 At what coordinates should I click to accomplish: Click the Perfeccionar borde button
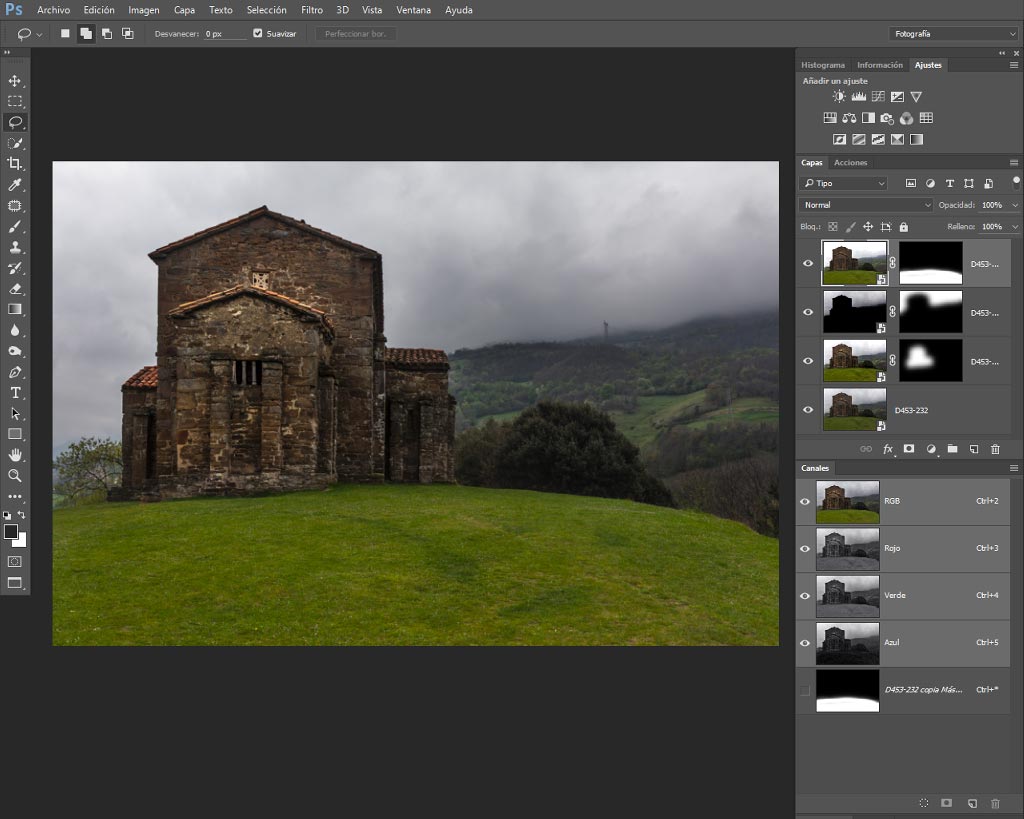pos(356,34)
